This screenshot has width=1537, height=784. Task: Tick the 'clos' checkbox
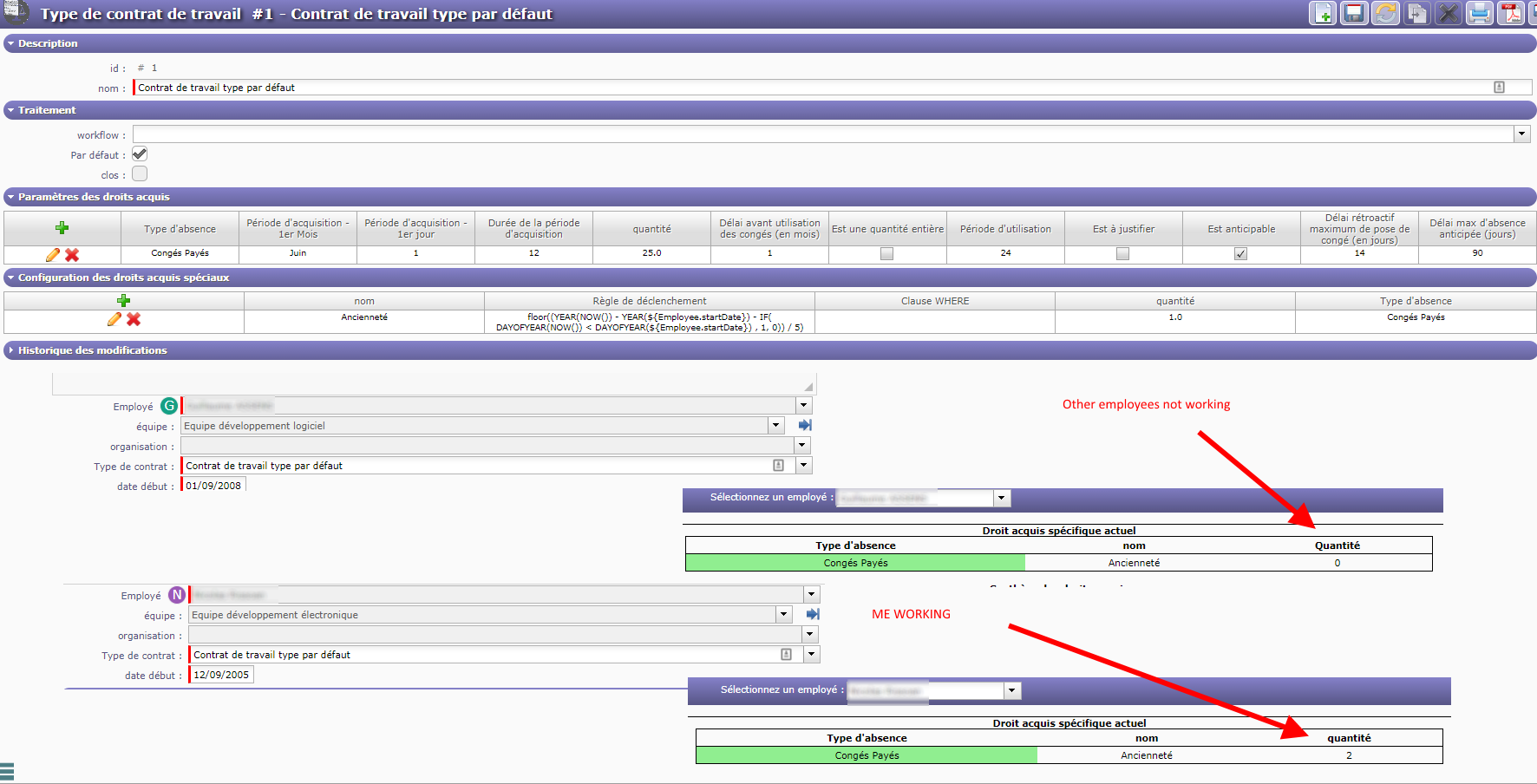point(140,174)
